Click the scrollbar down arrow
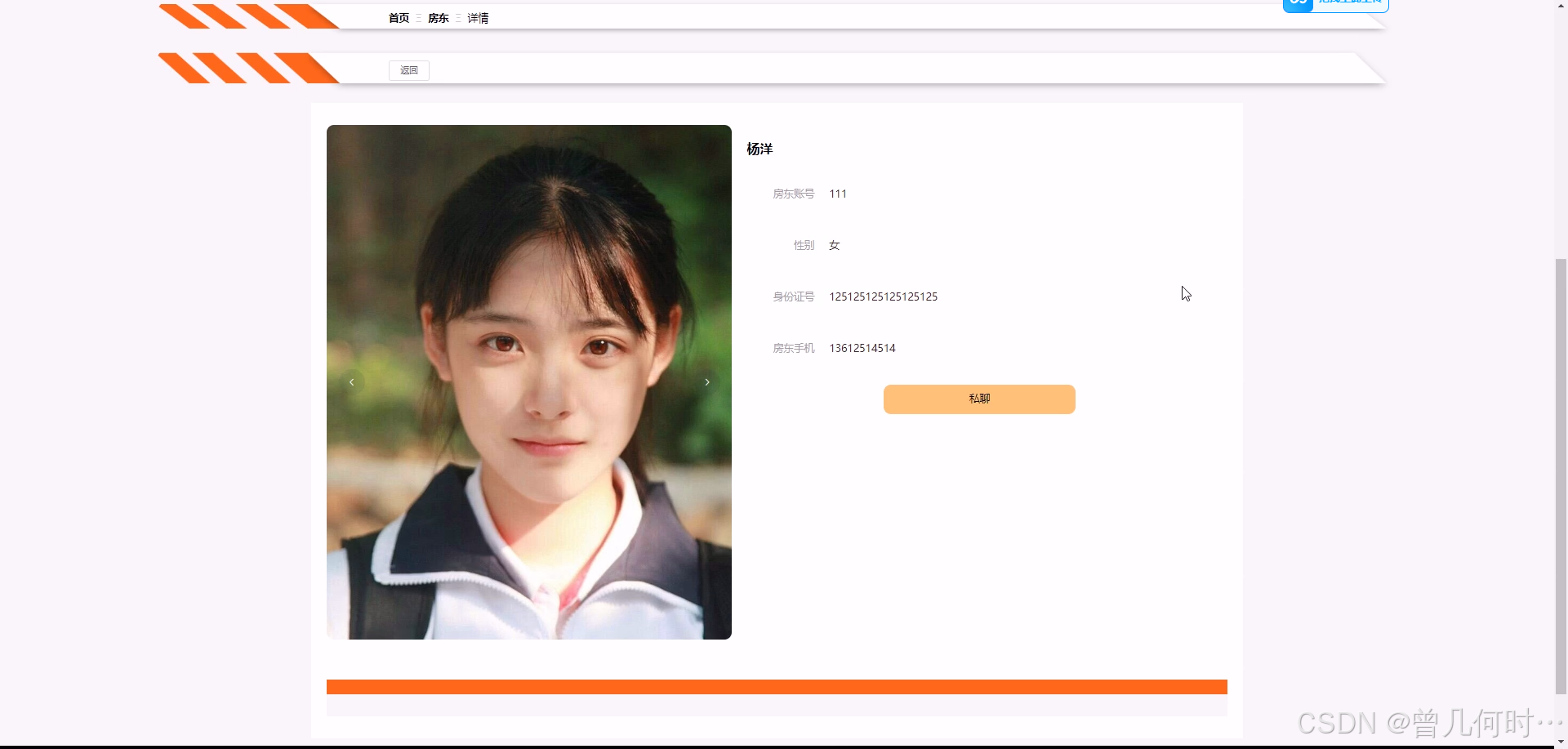Image resolution: width=1568 pixels, height=749 pixels. 1561,742
